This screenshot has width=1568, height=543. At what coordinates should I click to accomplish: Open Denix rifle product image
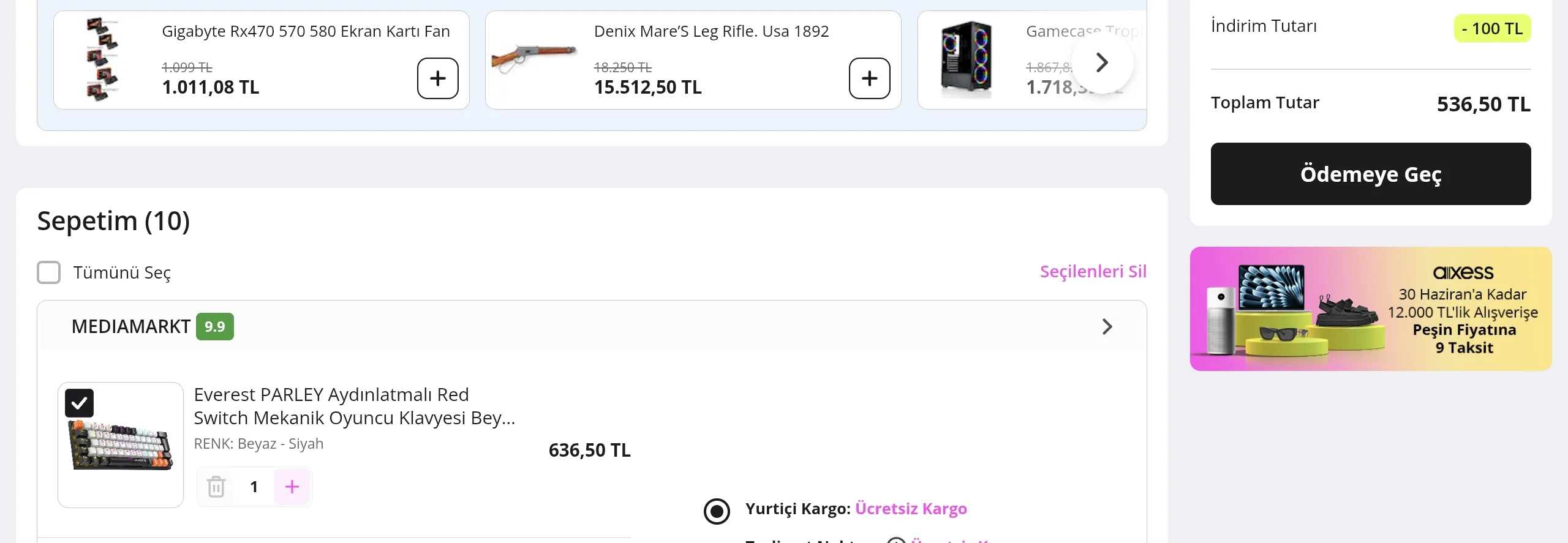click(533, 59)
